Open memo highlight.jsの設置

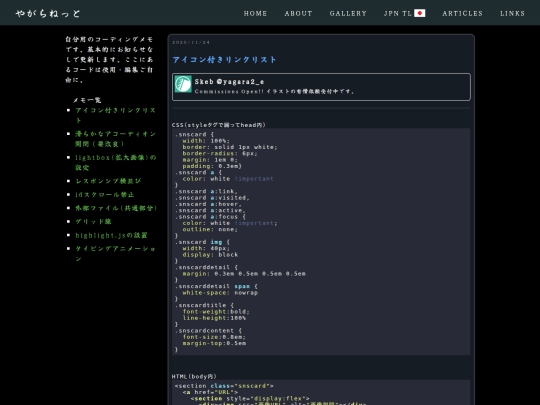click(x=111, y=235)
